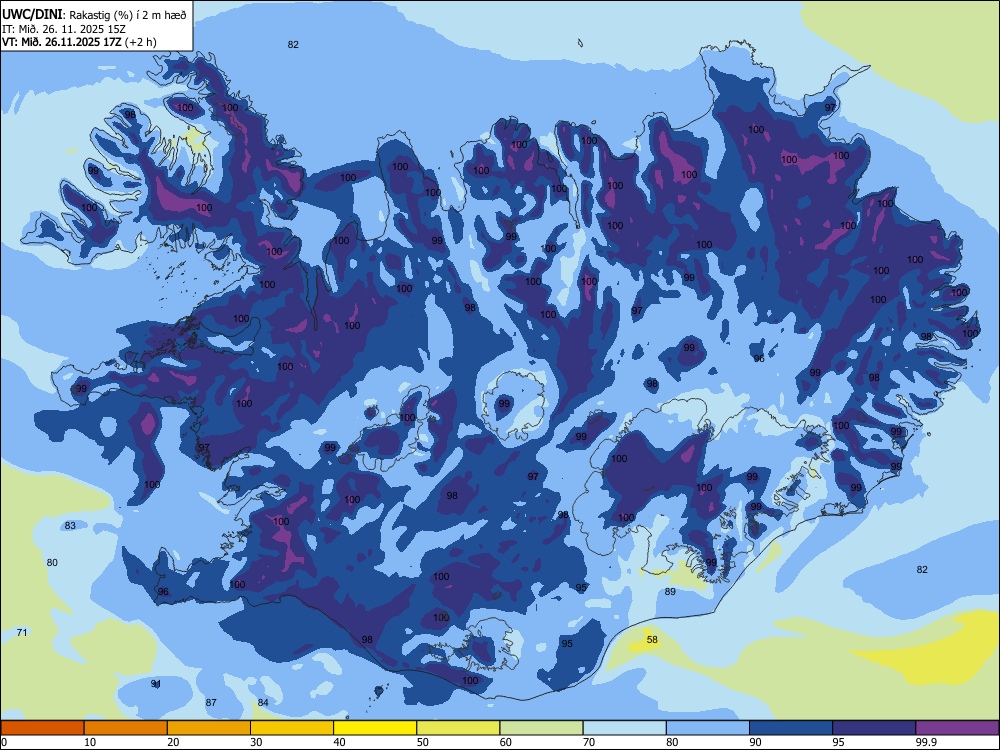Click the '91' humidity value over the sea

(156, 684)
